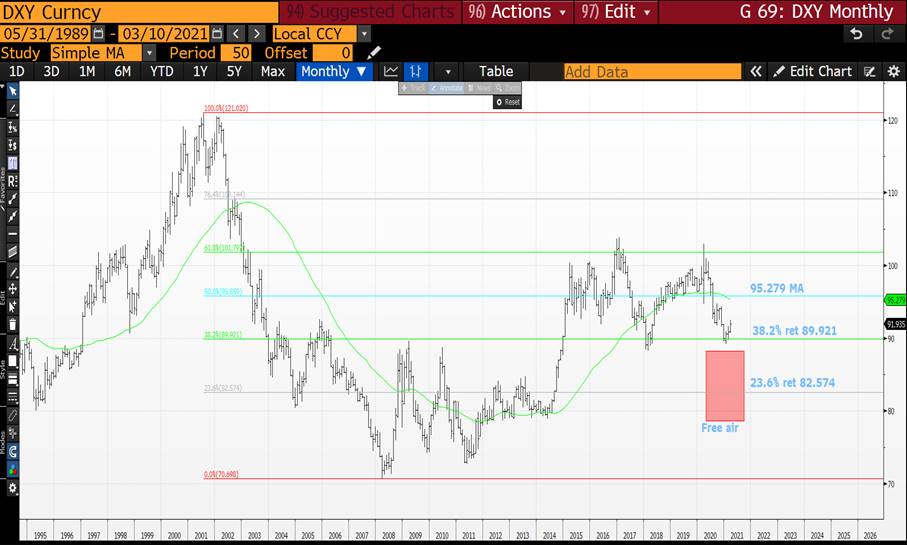907x545 pixels.
Task: Select the 1M range tab
Action: pos(87,72)
